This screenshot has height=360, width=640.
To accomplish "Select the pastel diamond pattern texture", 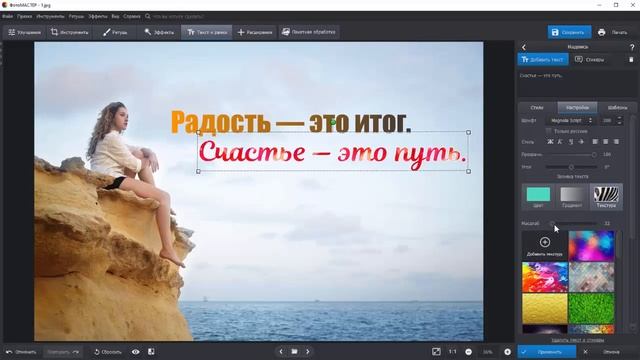I will tap(591, 277).
